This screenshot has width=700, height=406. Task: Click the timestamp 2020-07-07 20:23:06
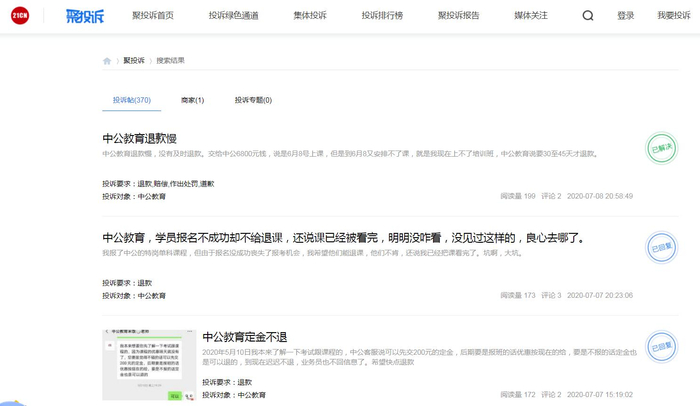[600, 295]
